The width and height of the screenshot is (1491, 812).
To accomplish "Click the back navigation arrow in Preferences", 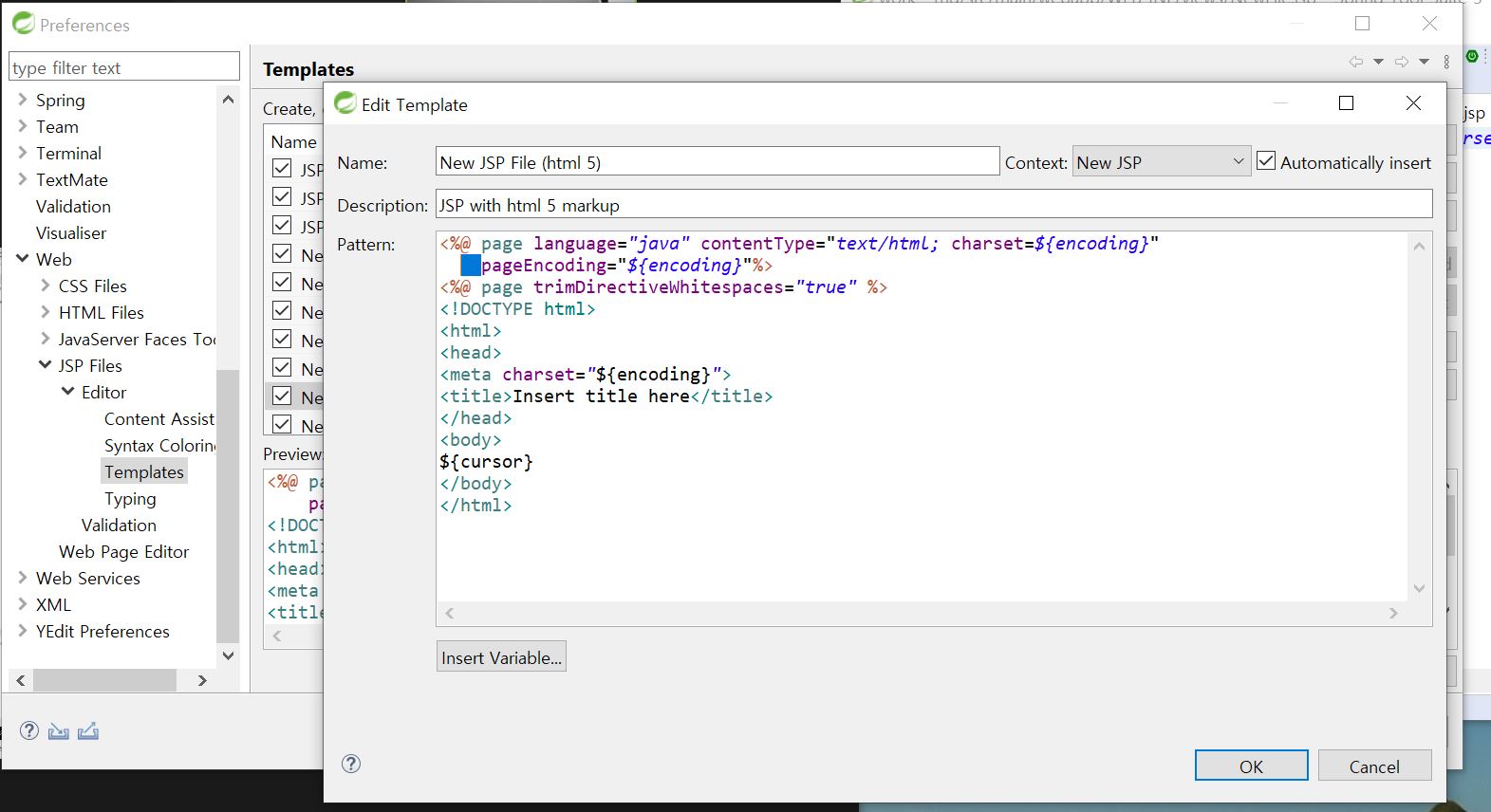I will coord(1356,62).
